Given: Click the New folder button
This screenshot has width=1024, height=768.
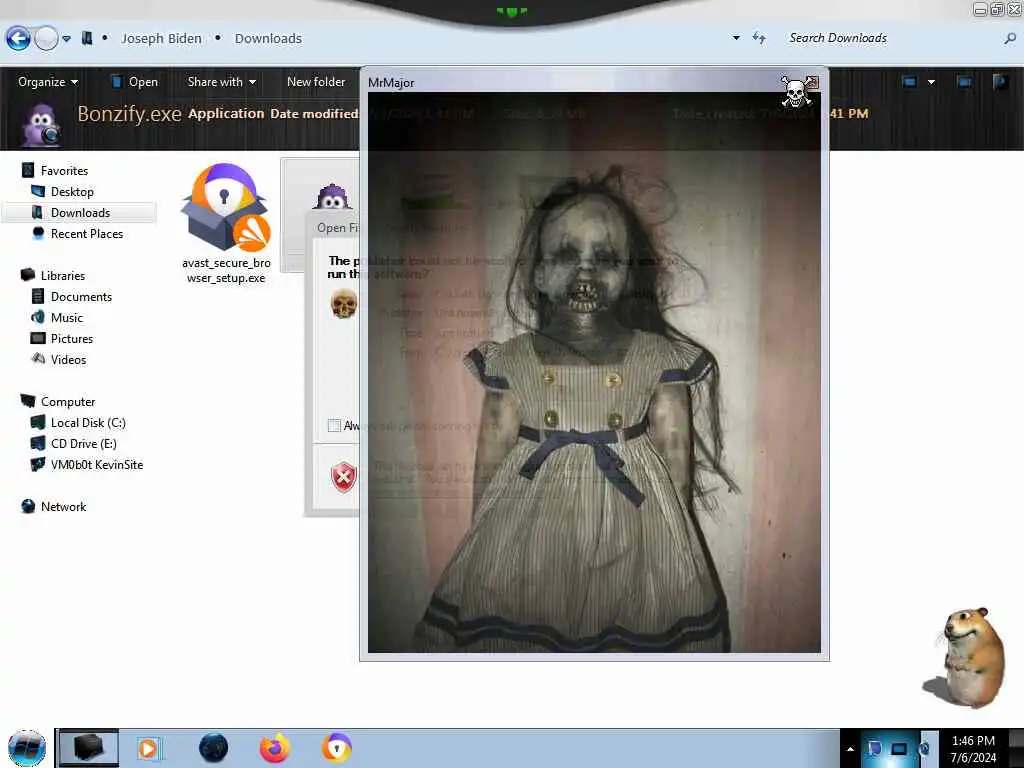Looking at the screenshot, I should tap(316, 82).
